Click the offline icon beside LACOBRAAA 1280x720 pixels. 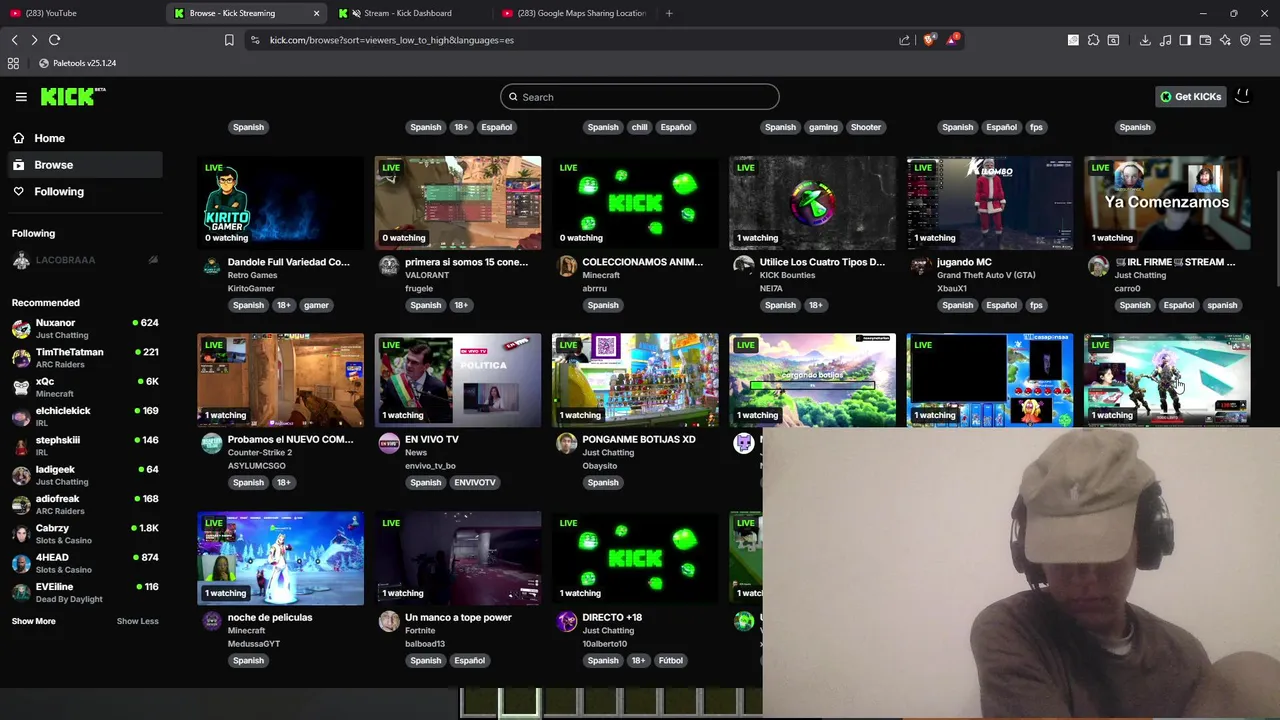153,260
